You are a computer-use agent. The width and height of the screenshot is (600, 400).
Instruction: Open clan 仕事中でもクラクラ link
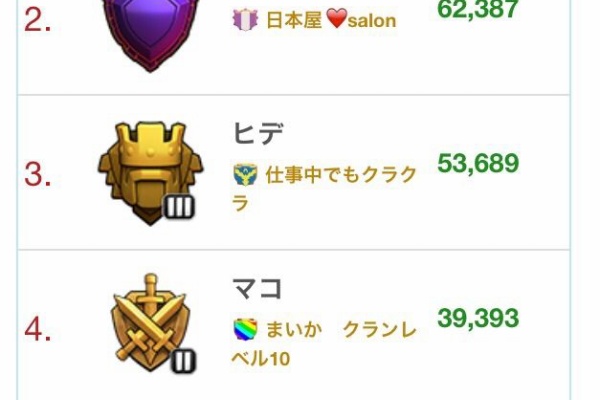[x=324, y=188]
